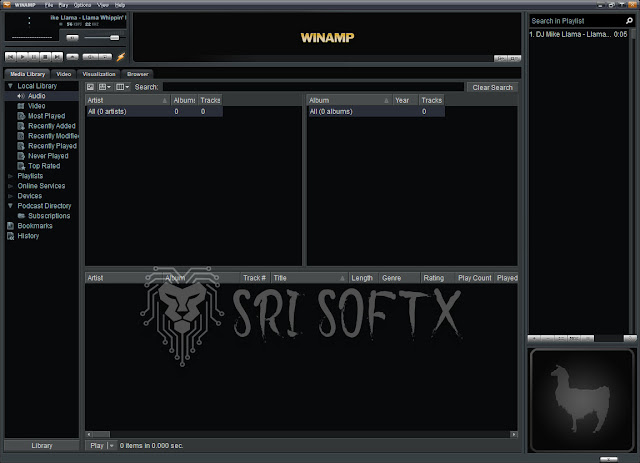Image resolution: width=640 pixels, height=463 pixels.
Task: Sort track list by Play Count column
Action: click(475, 278)
